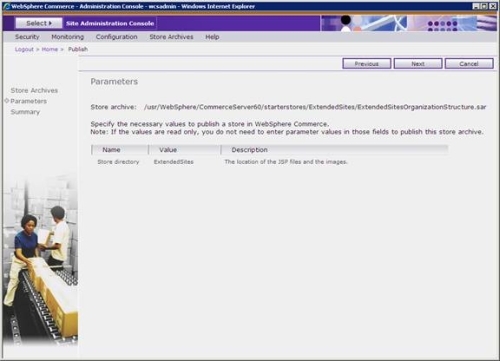Open the Store Archives menu
The image size is (500, 361).
[171, 37]
